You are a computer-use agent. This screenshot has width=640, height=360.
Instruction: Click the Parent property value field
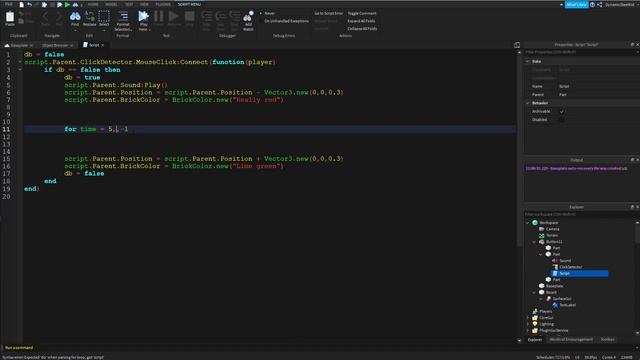(598, 95)
